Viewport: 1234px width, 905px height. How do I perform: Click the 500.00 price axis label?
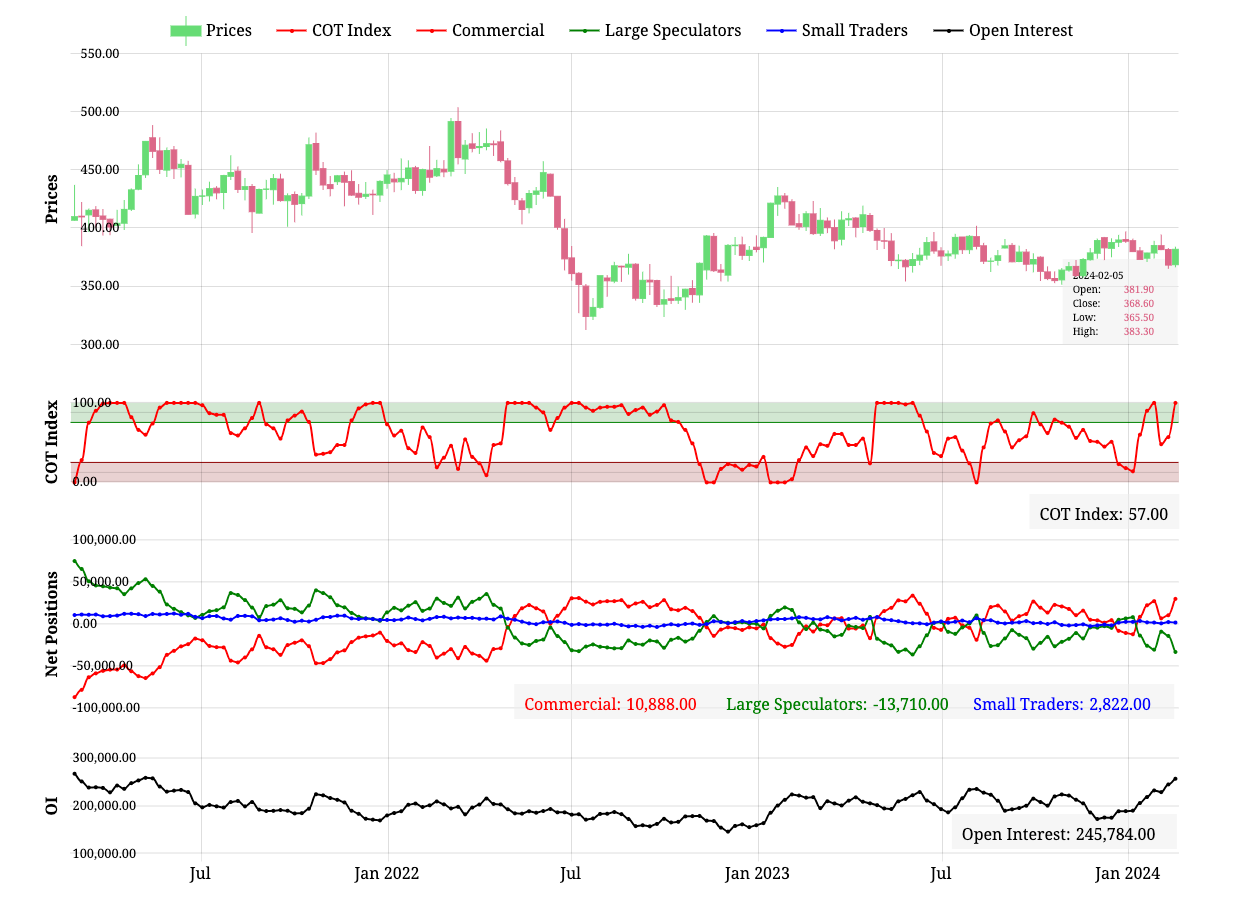100,111
